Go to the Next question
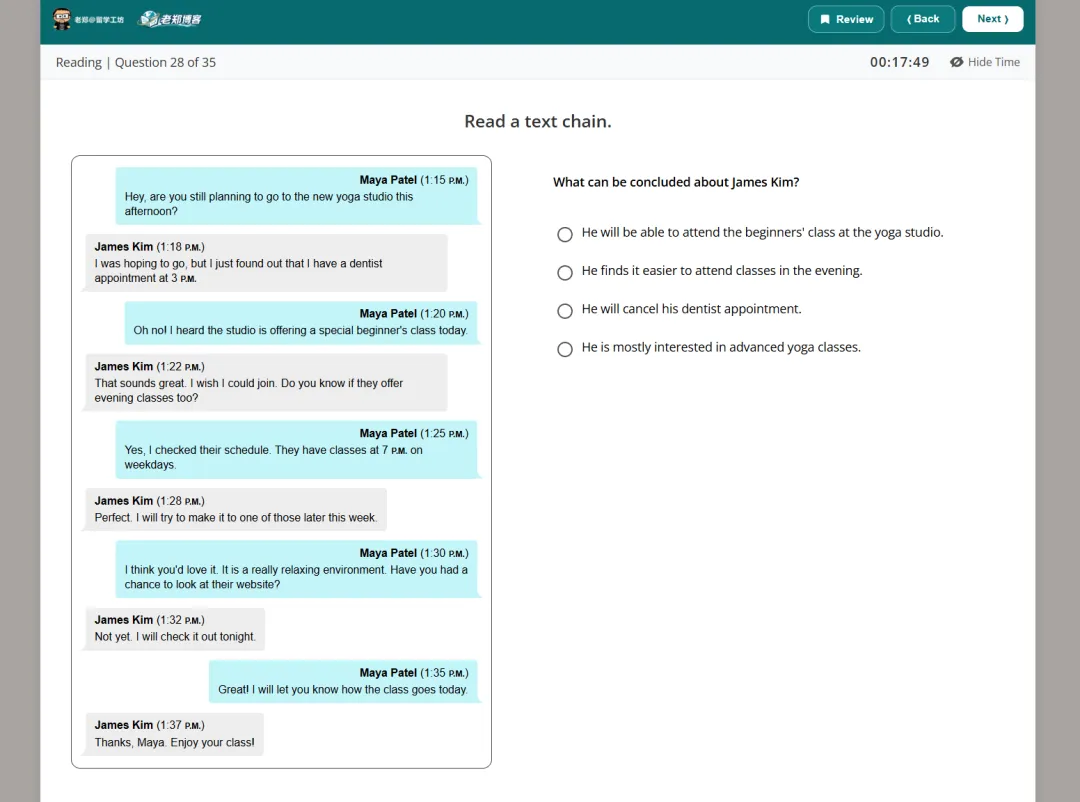 pos(993,19)
